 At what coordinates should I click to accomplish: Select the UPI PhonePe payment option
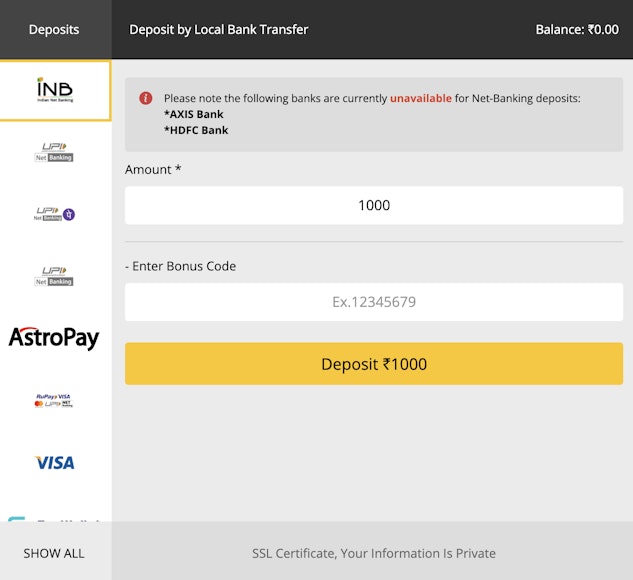pos(55,214)
